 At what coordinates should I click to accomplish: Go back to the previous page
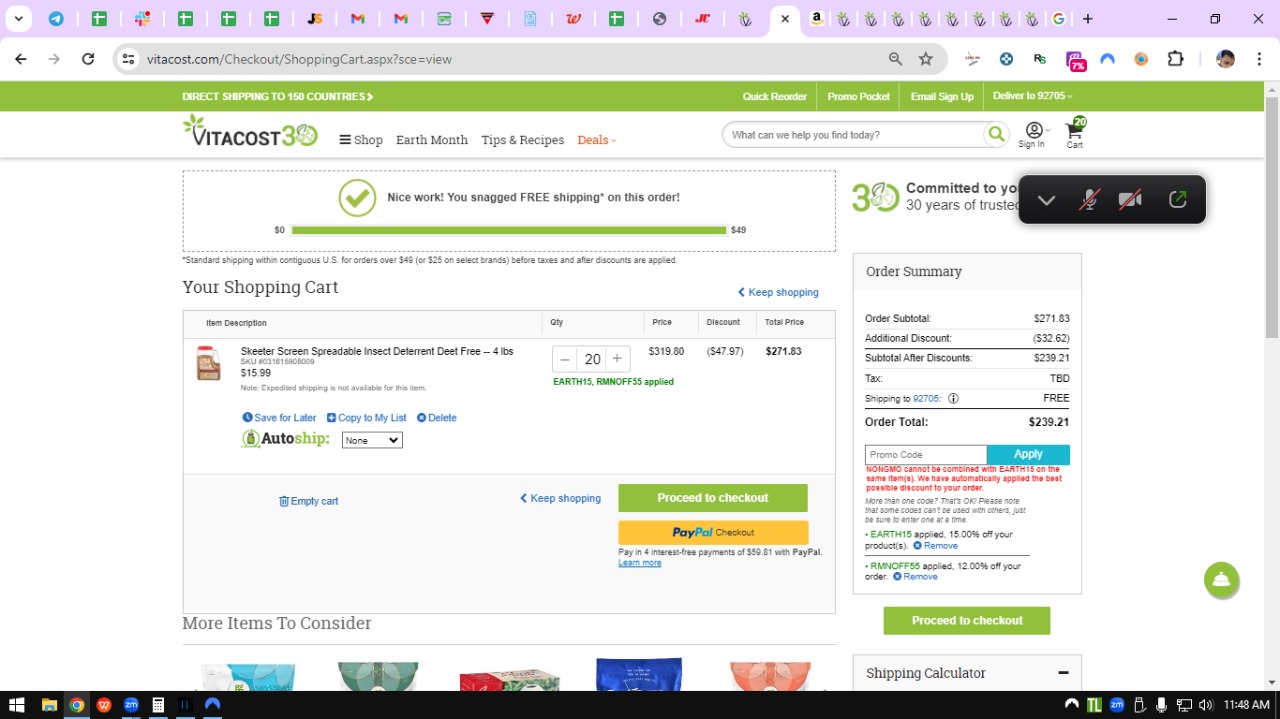click(x=21, y=59)
